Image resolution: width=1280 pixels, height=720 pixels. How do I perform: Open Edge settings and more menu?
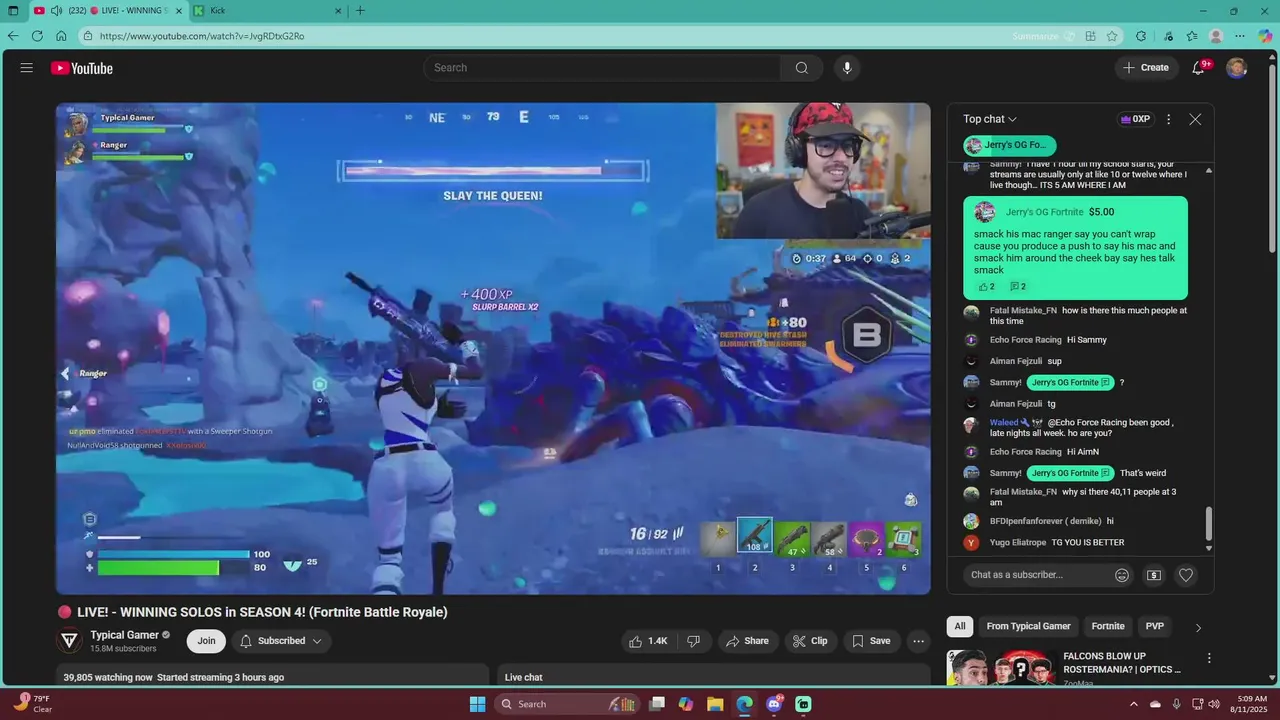(1241, 36)
